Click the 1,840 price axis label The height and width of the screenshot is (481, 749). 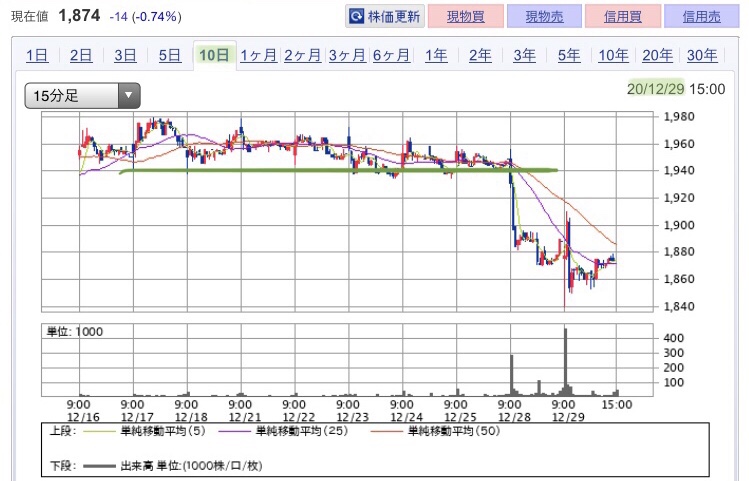(679, 306)
